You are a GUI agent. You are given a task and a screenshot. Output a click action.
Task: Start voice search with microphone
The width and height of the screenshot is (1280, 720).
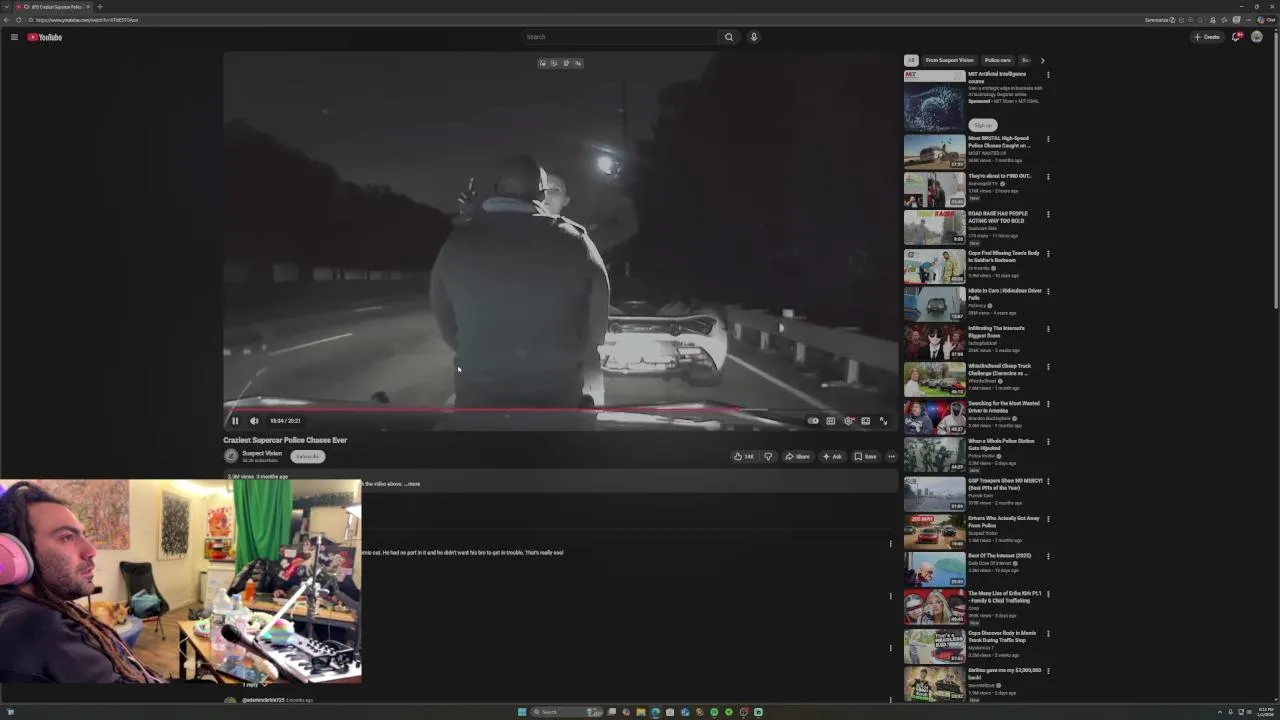(x=754, y=37)
